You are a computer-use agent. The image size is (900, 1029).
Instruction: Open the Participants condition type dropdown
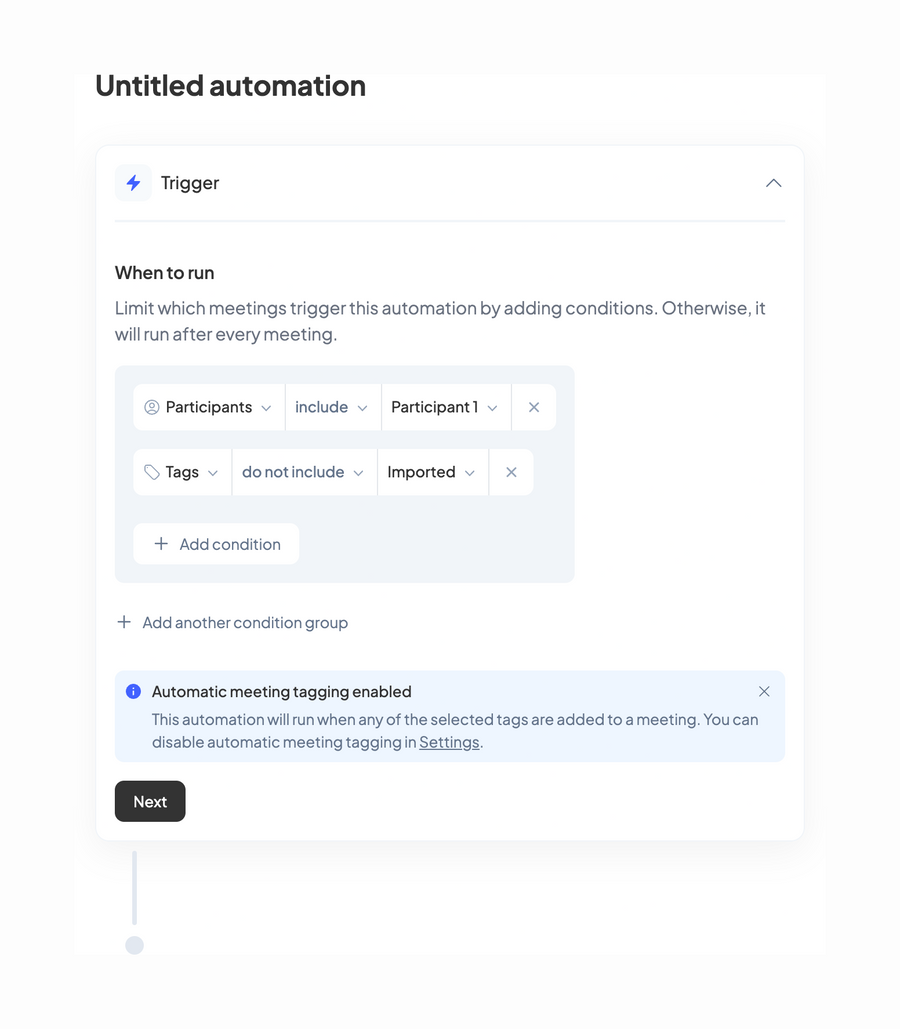(x=208, y=407)
